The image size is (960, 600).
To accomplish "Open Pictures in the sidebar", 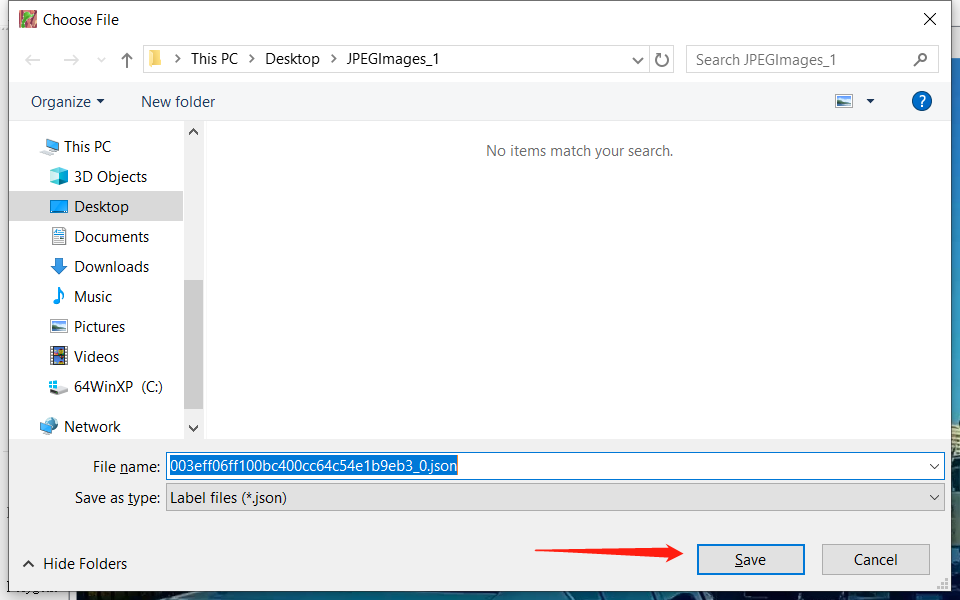I will tap(99, 326).
